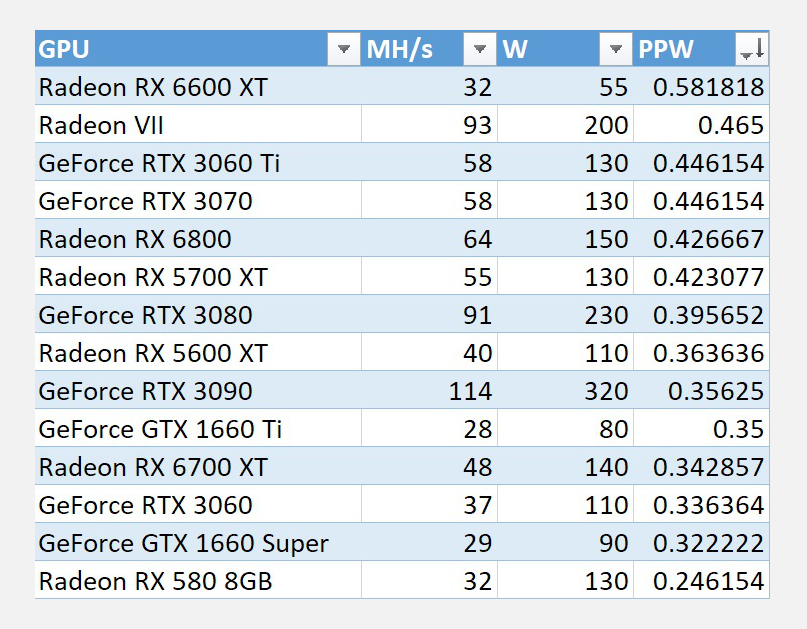Screen dimensions: 807x629
Task: Select the Radeon RX 580 8GB cell
Action: click(x=198, y=581)
